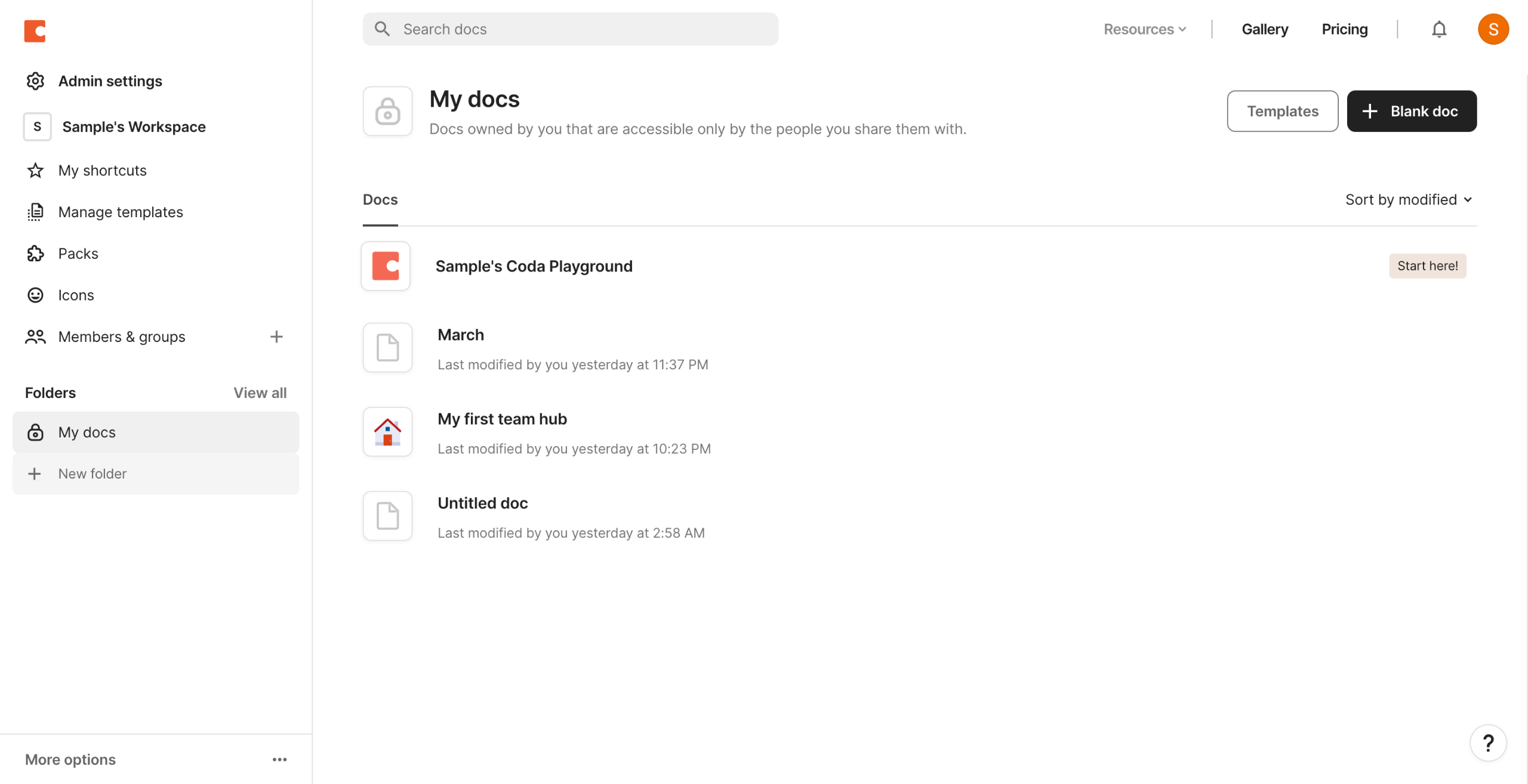Open notifications bell icon
This screenshot has height=784, width=1528.
coord(1439,29)
